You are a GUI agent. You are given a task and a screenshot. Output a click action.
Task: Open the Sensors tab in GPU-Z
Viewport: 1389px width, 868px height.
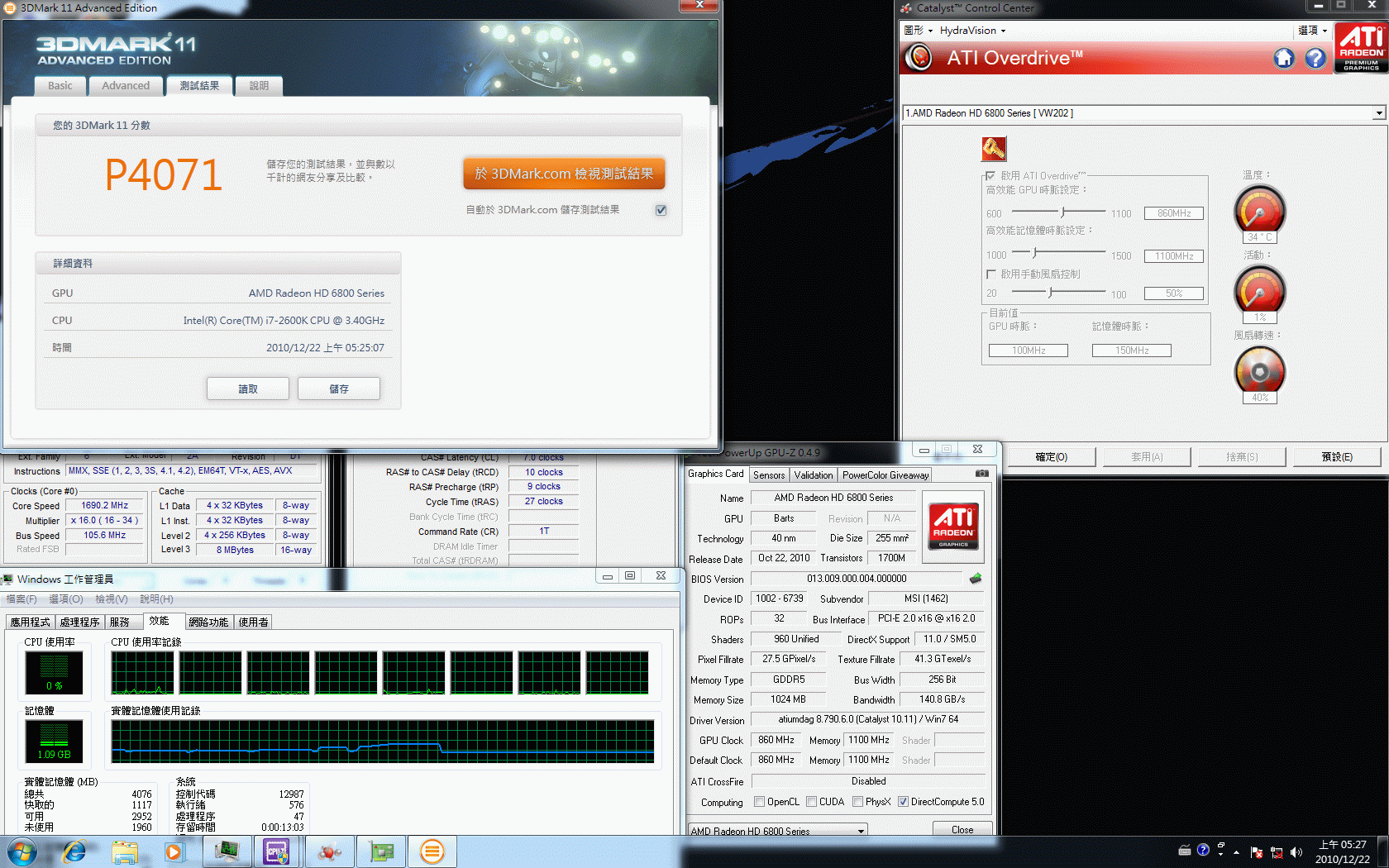(x=769, y=475)
